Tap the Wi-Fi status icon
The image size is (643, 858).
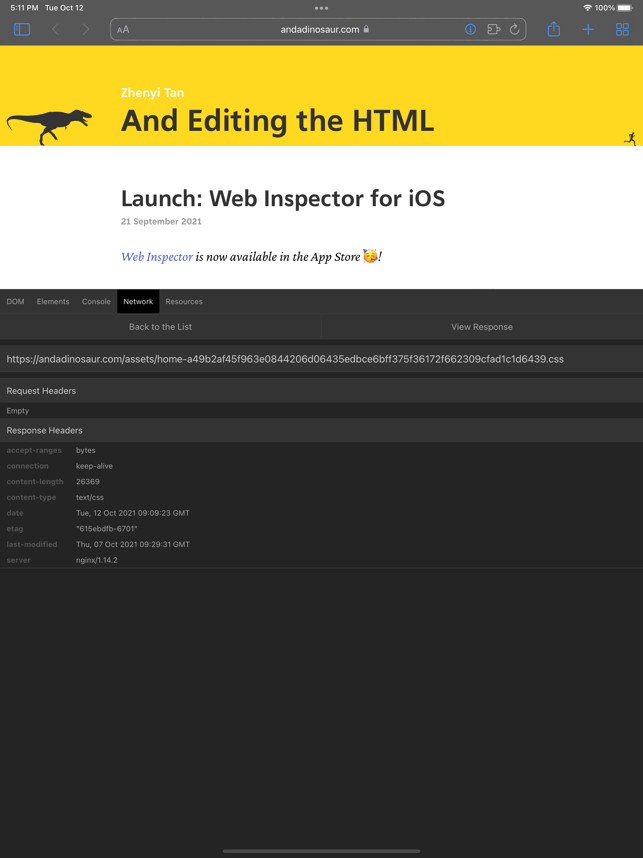pos(588,8)
